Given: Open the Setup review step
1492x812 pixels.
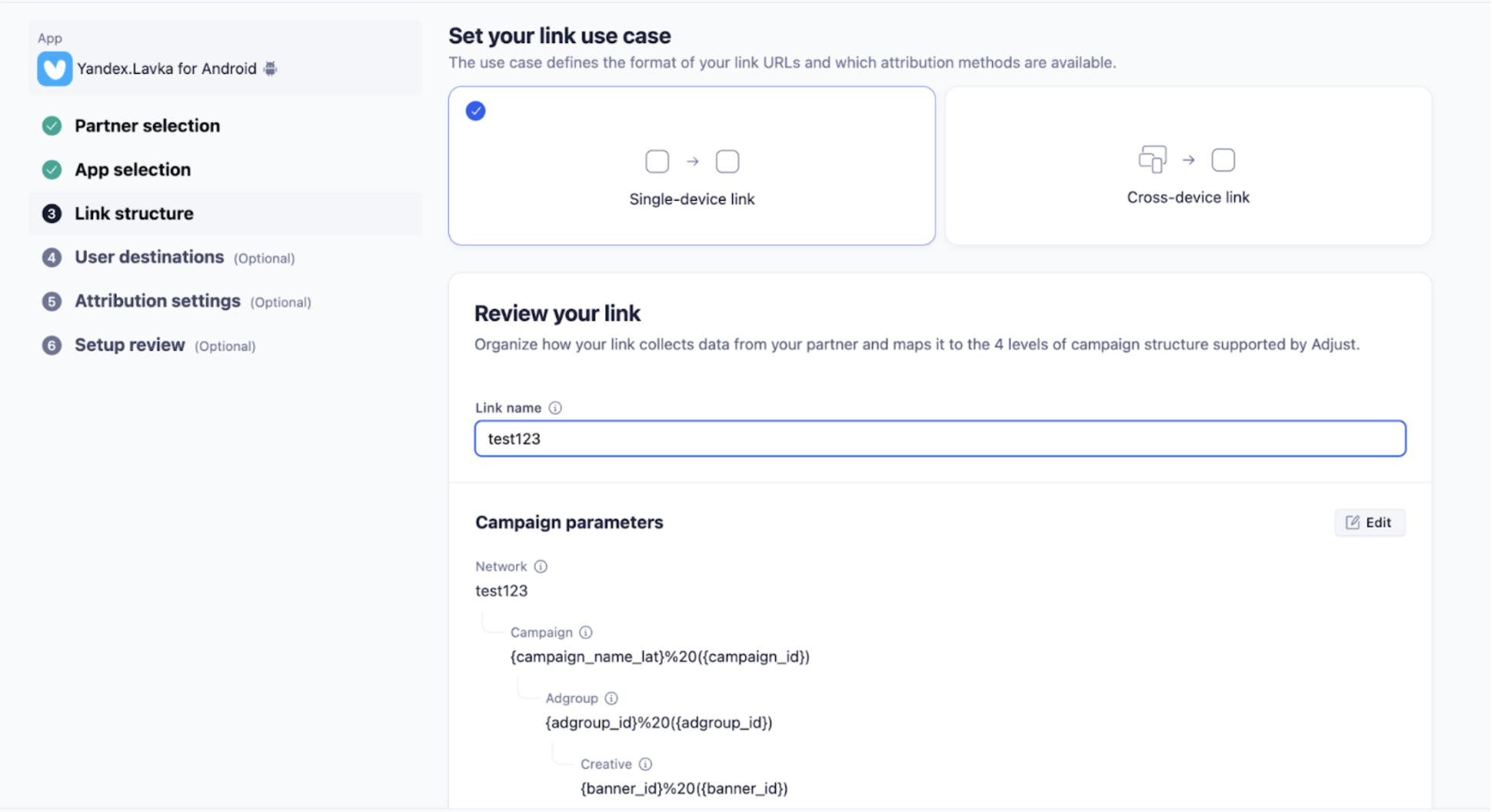Looking at the screenshot, I should [129, 345].
